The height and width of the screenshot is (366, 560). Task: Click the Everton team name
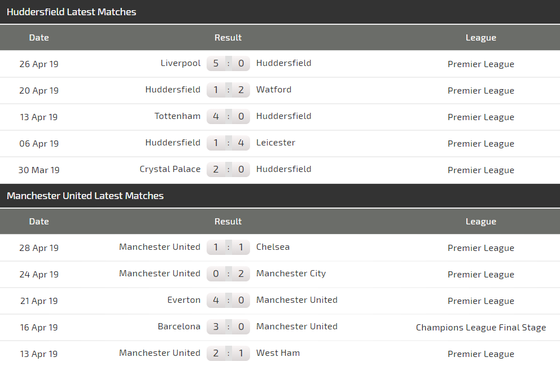(x=184, y=300)
